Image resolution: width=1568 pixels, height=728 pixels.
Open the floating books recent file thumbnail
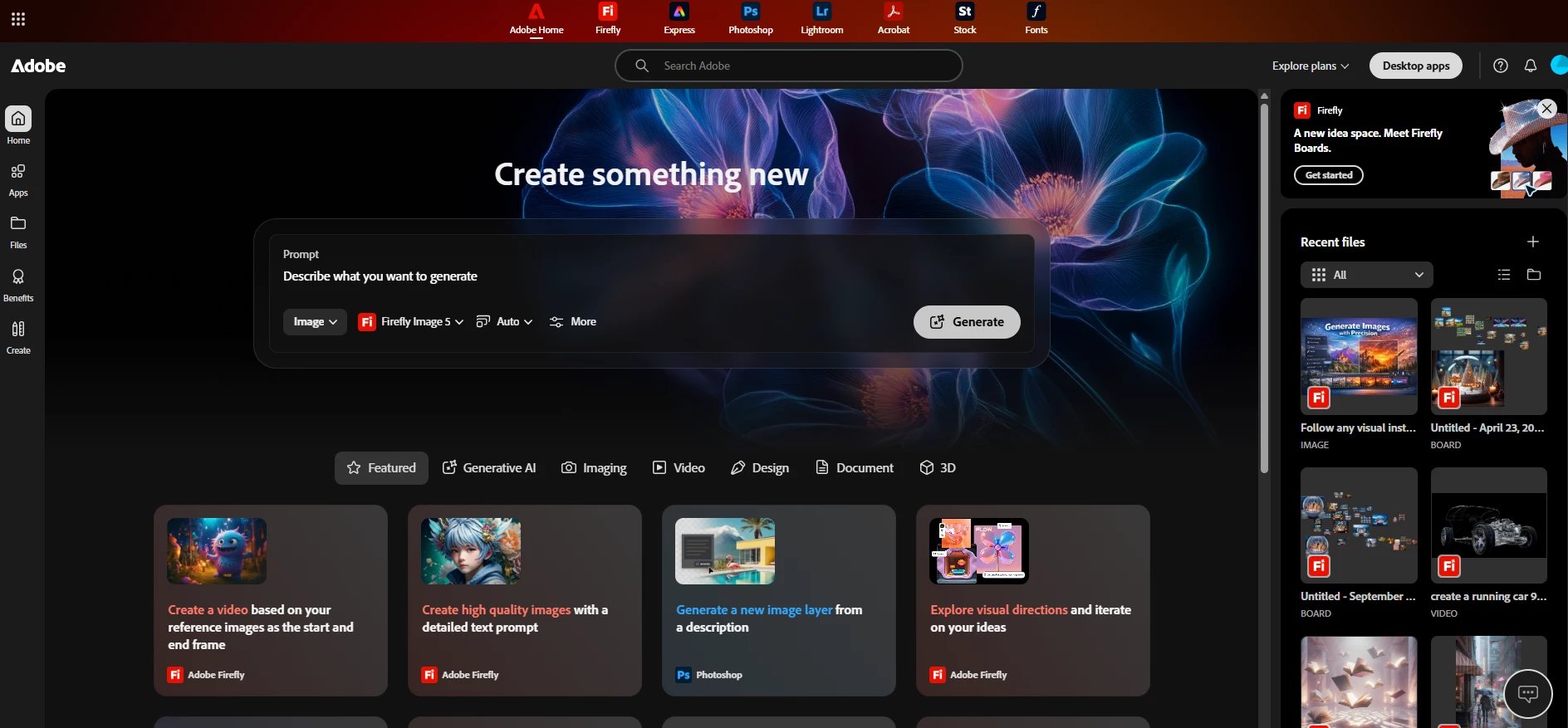tap(1359, 682)
